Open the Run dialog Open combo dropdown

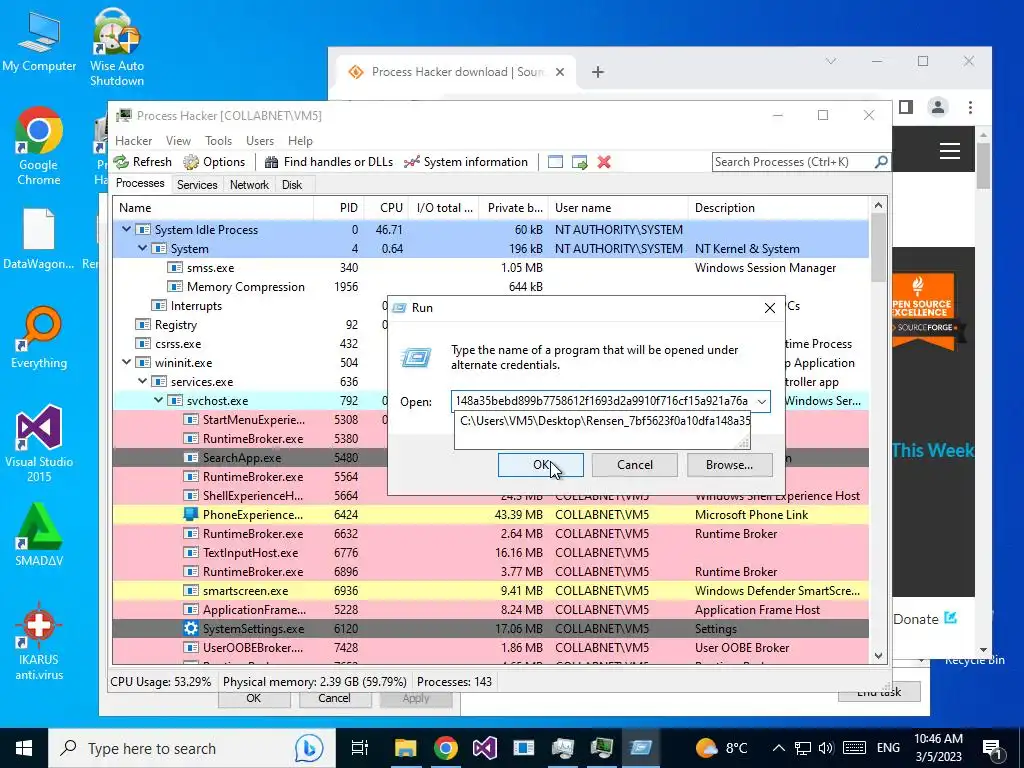pyautogui.click(x=761, y=401)
